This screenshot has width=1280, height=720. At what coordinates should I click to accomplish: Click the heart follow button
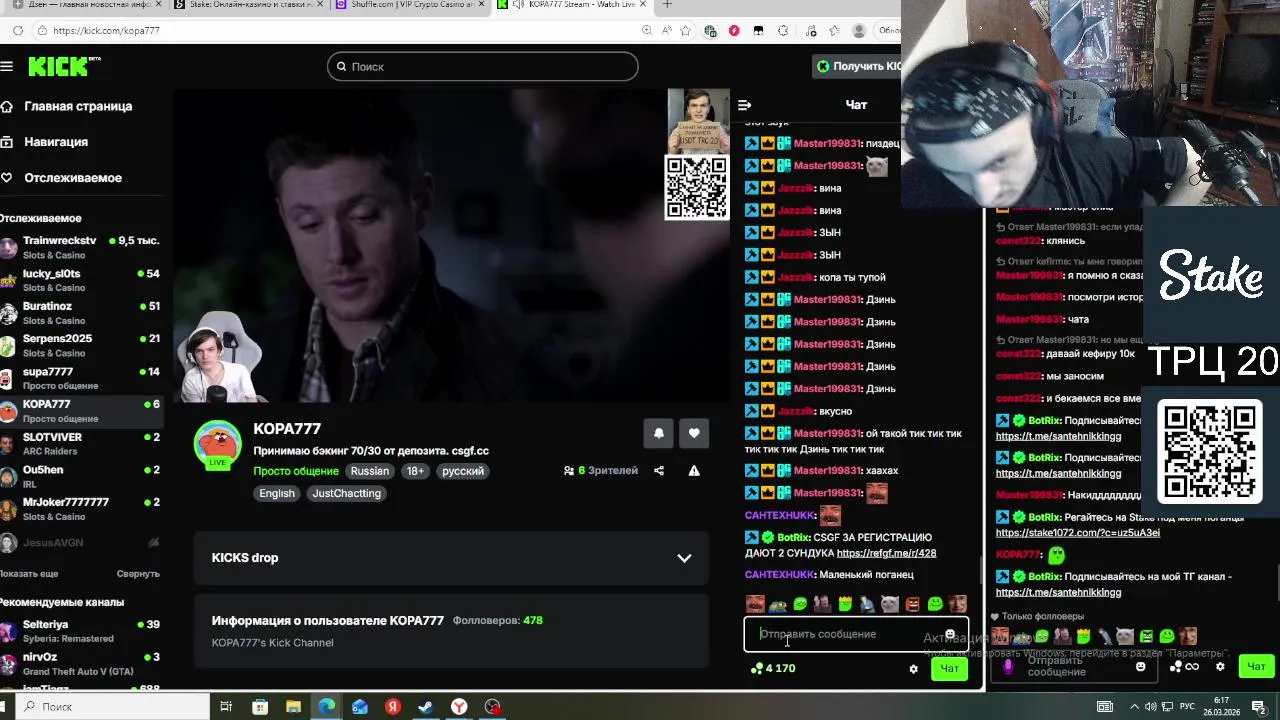694,433
